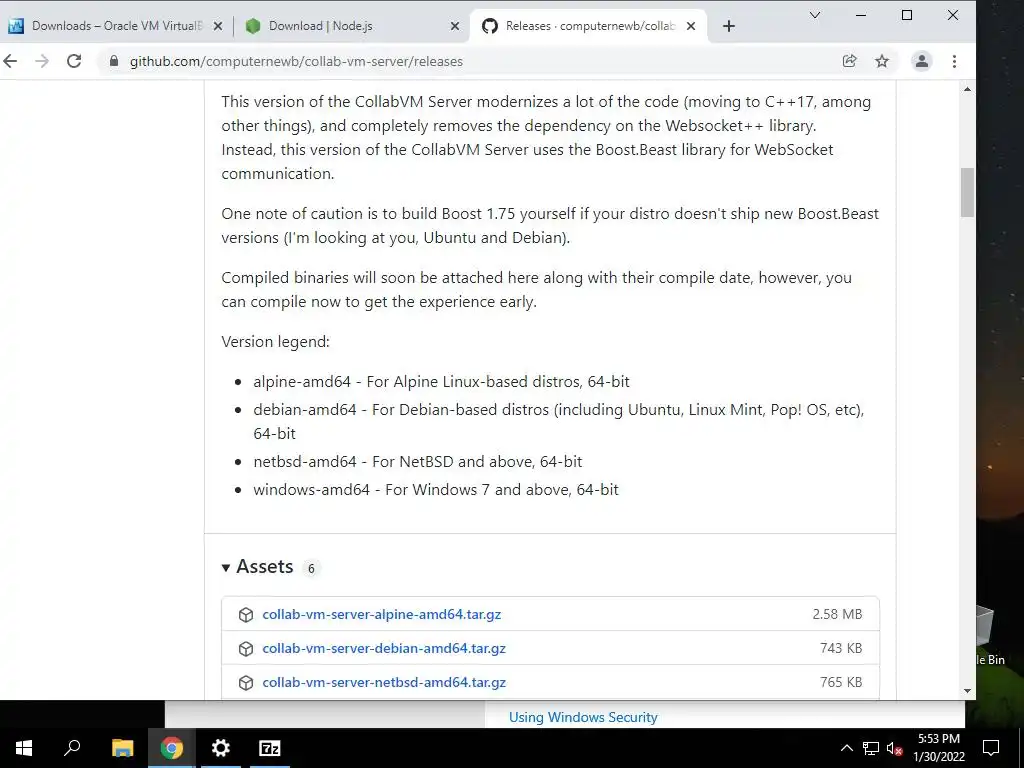Switch to the Downloads – Oracle VM VirtualBox tab
This screenshot has width=1024, height=768.
pos(114,26)
